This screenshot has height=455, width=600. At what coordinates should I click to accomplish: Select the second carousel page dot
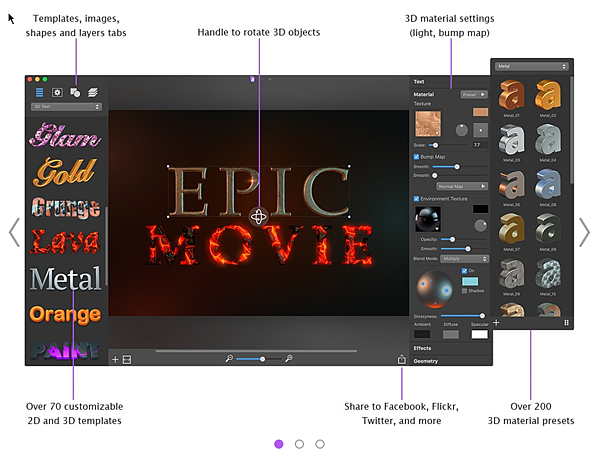coord(299,444)
